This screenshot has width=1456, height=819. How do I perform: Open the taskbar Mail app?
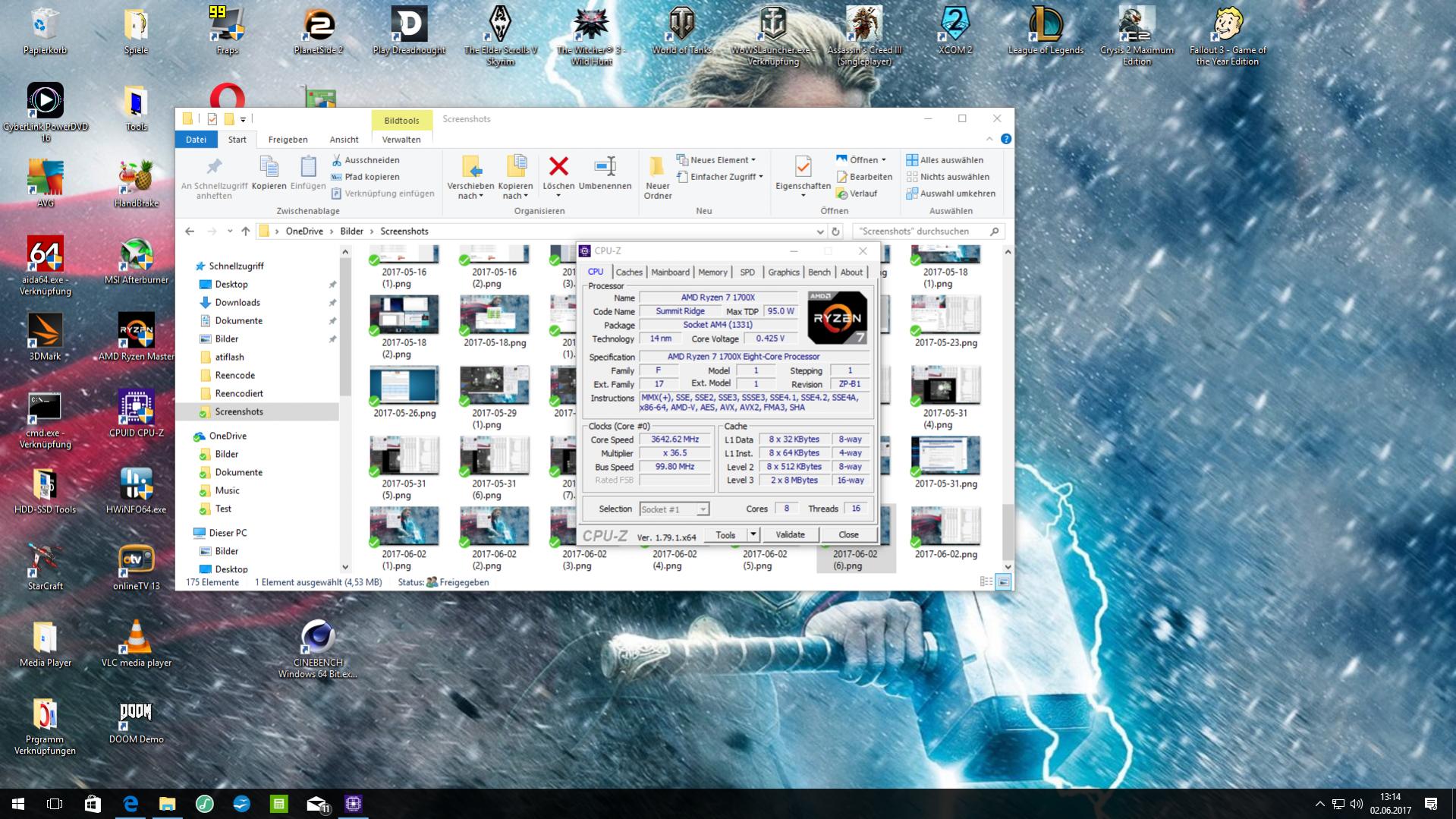coord(316,804)
